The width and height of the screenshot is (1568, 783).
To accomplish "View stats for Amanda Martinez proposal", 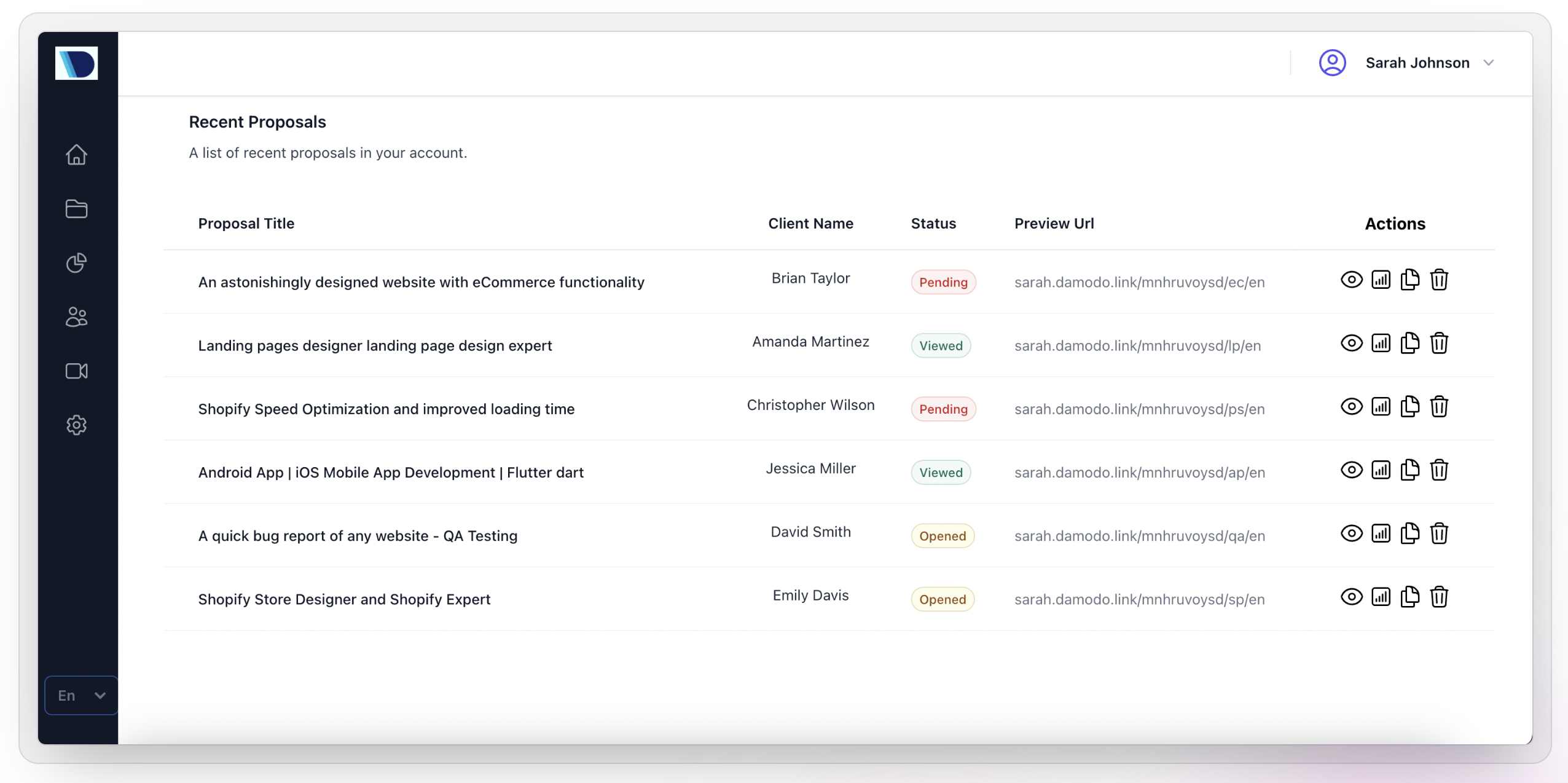I will 1381,343.
